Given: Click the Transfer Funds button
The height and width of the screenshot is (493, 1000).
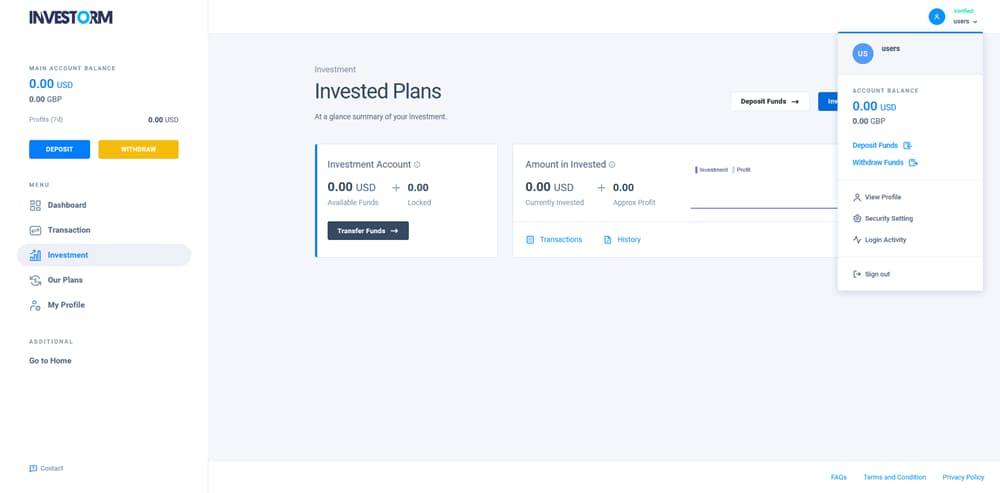Looking at the screenshot, I should (x=368, y=231).
